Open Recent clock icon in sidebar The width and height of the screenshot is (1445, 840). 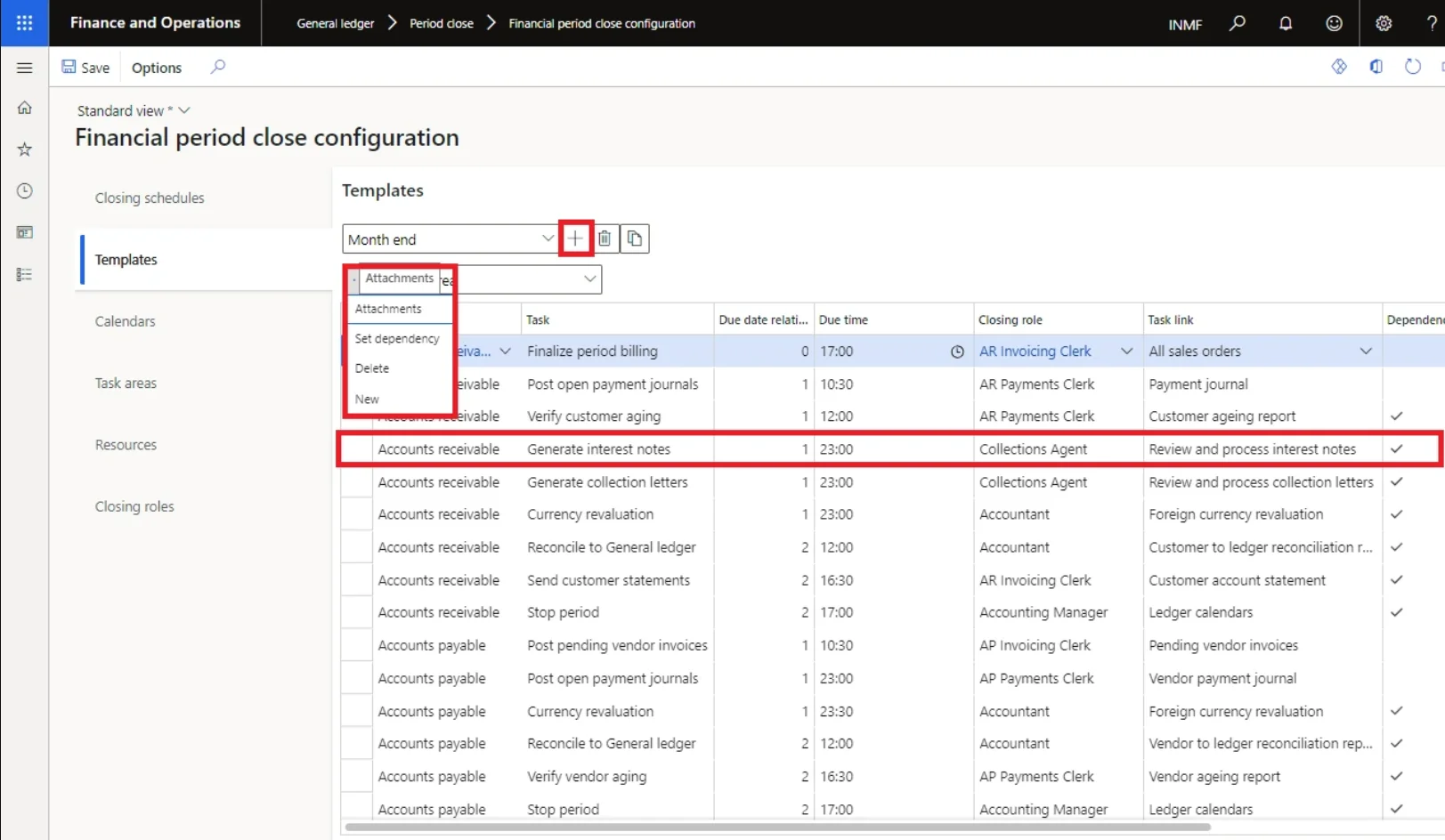(x=24, y=190)
